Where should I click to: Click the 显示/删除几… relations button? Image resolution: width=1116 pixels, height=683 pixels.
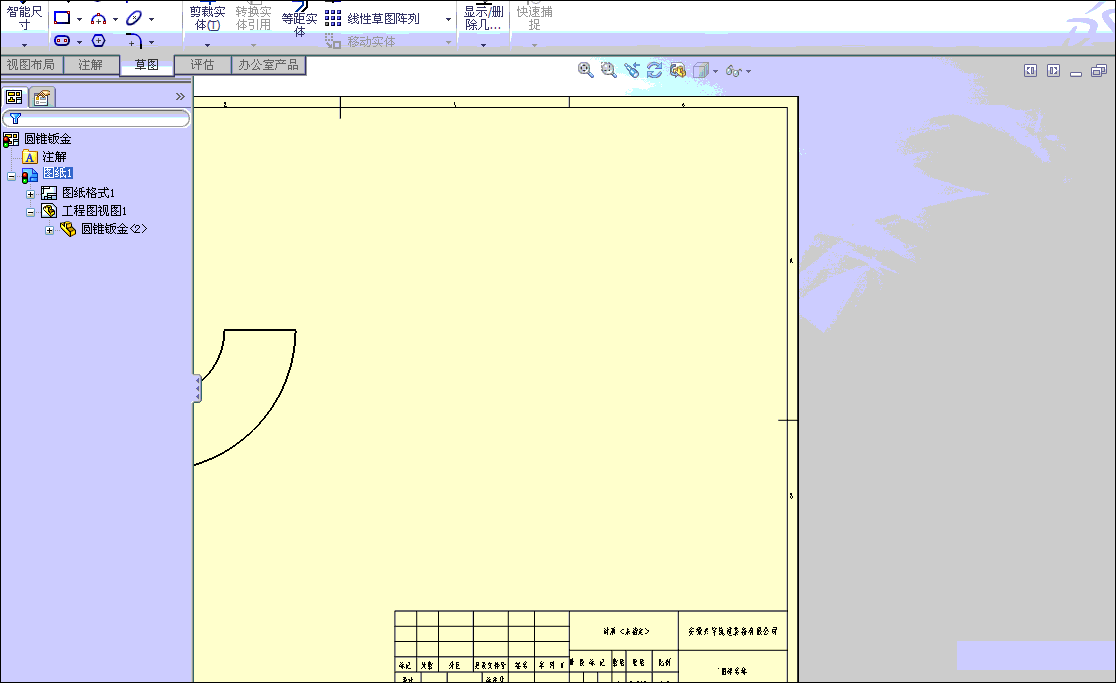click(x=483, y=18)
